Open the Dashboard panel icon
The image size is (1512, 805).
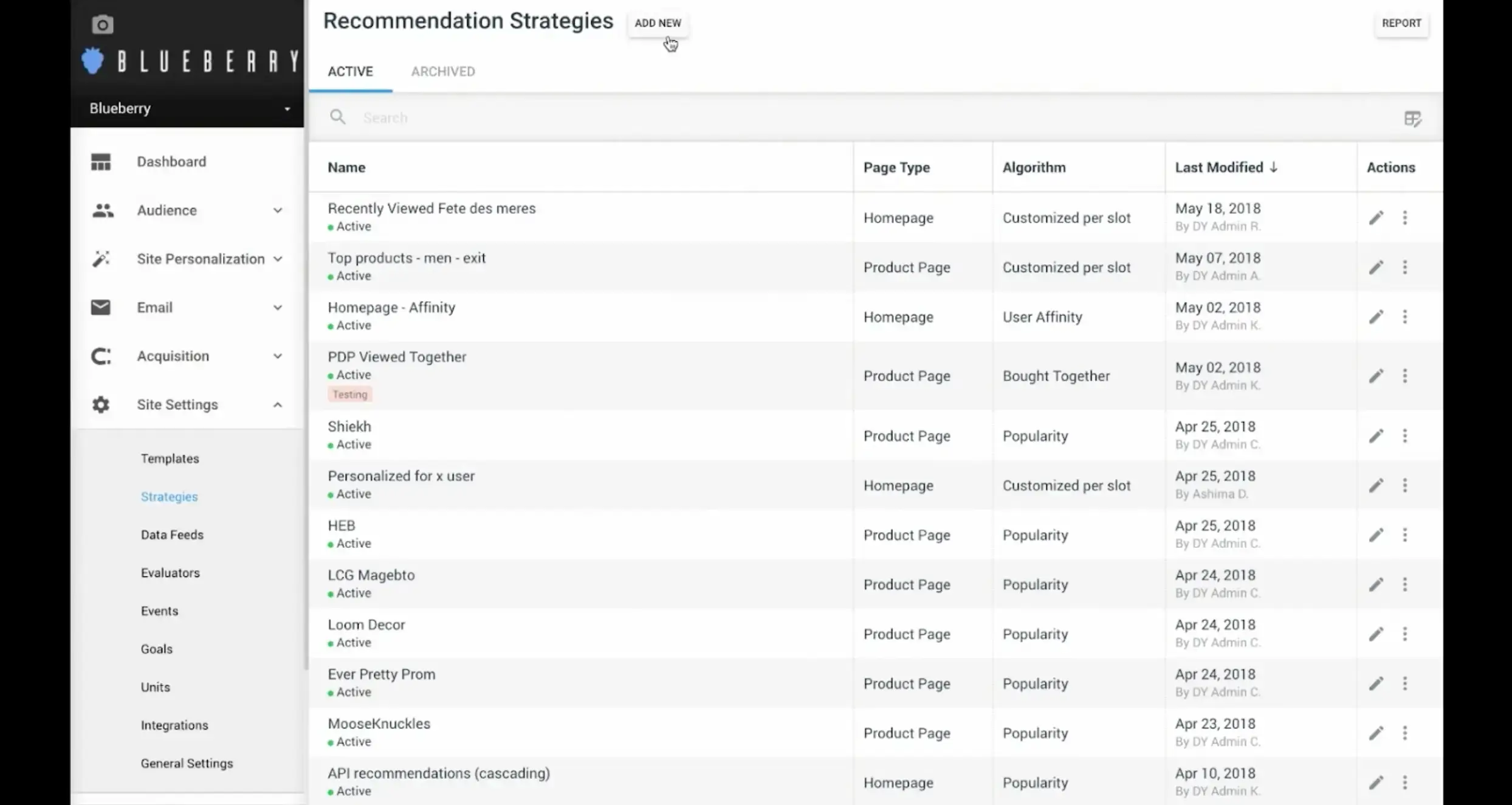point(101,161)
